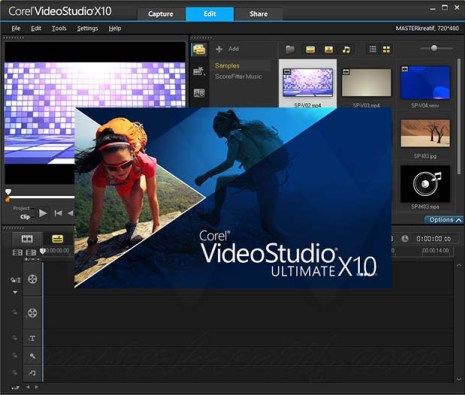Toggle ripple lock on the Overlay track
Image resolution: width=465 pixels, height=395 pixels.
(x=15, y=312)
